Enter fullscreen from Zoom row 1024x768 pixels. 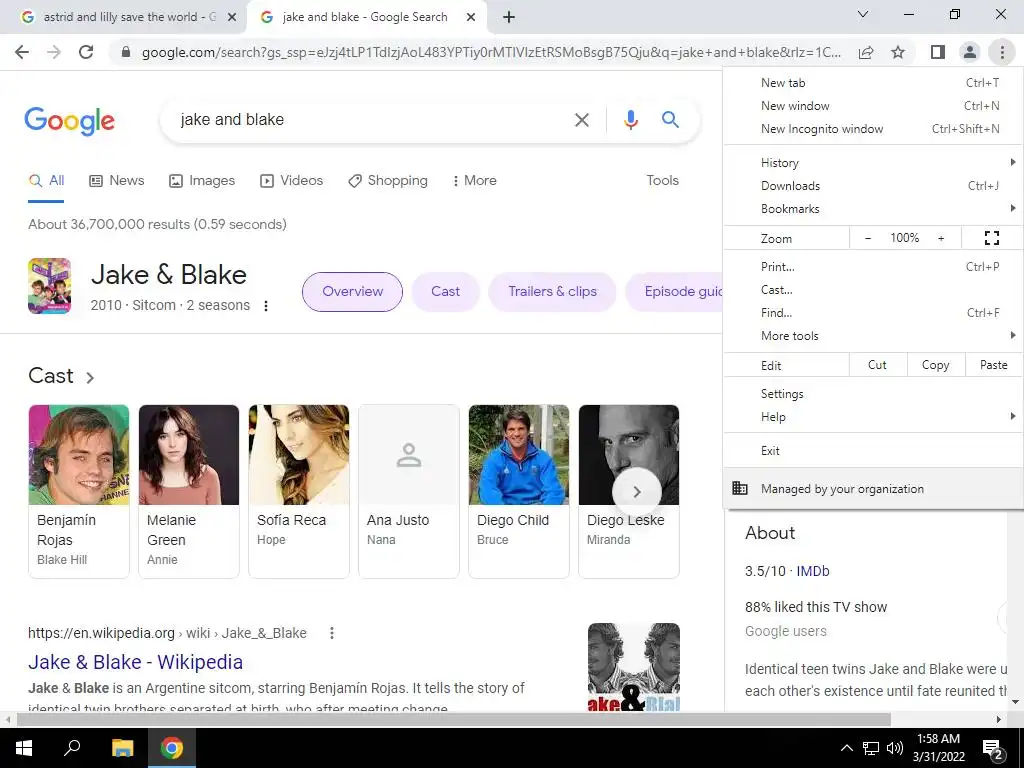(x=991, y=238)
